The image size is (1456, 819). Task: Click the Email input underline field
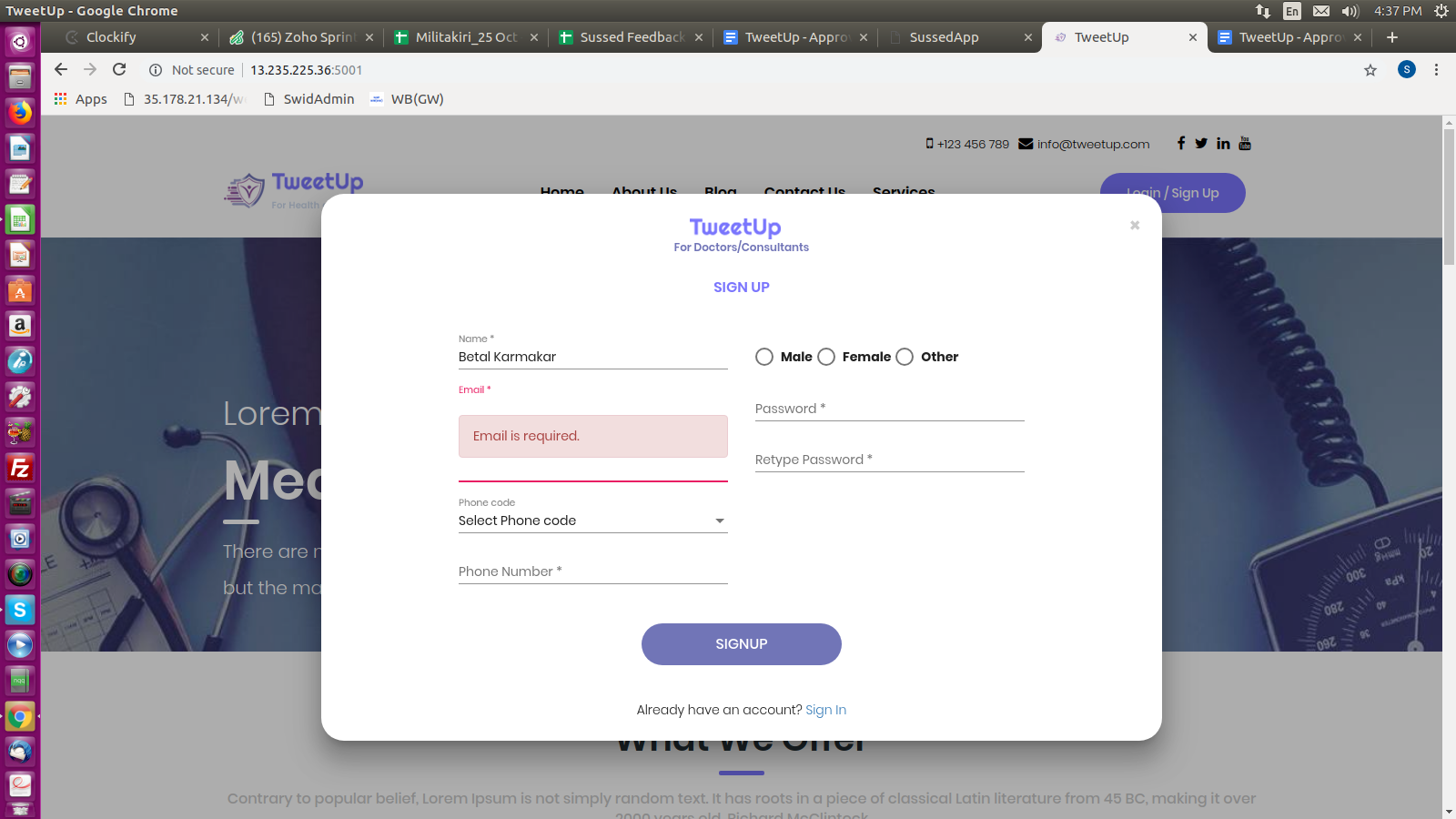pos(593,471)
